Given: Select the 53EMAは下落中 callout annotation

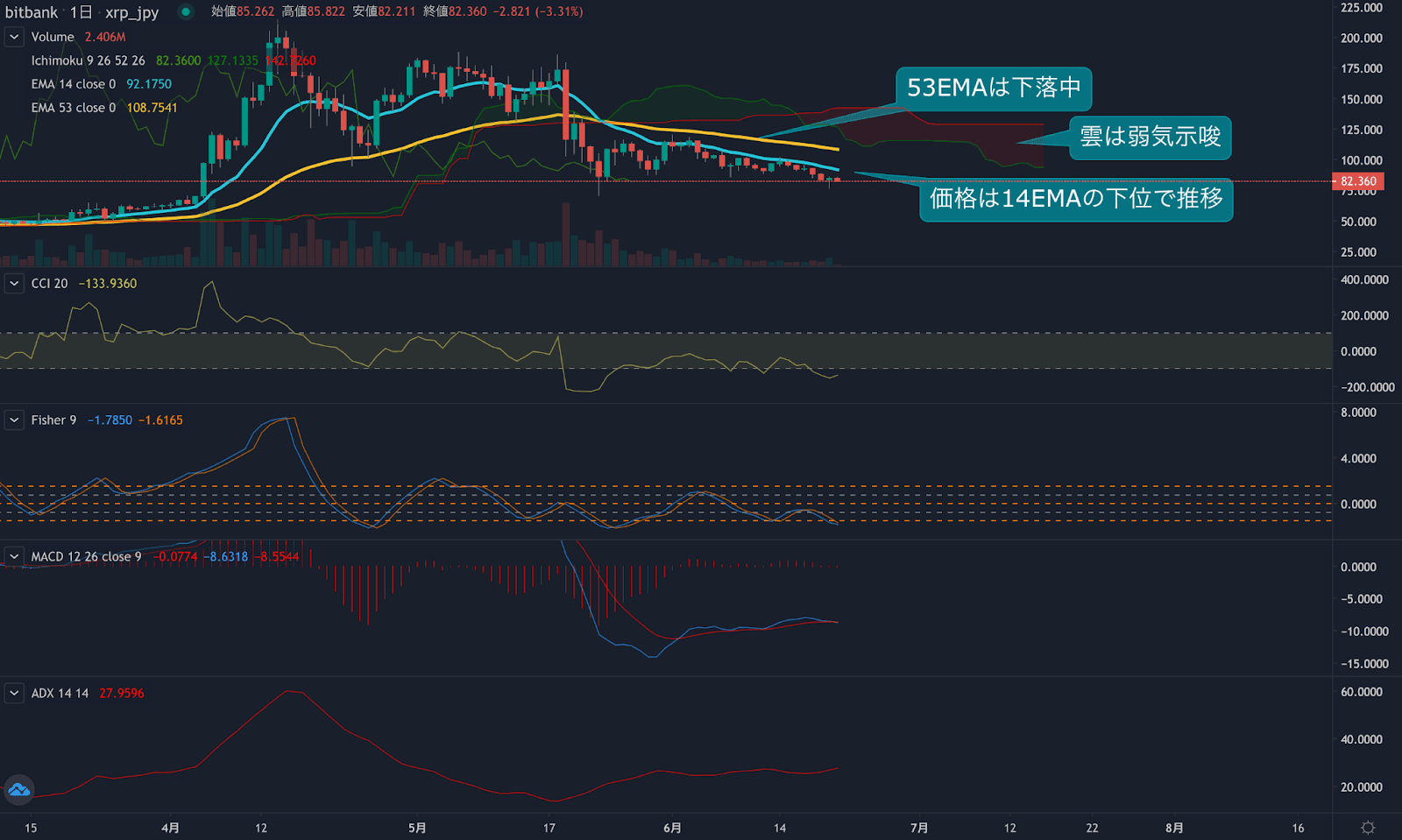Looking at the screenshot, I should click(993, 88).
